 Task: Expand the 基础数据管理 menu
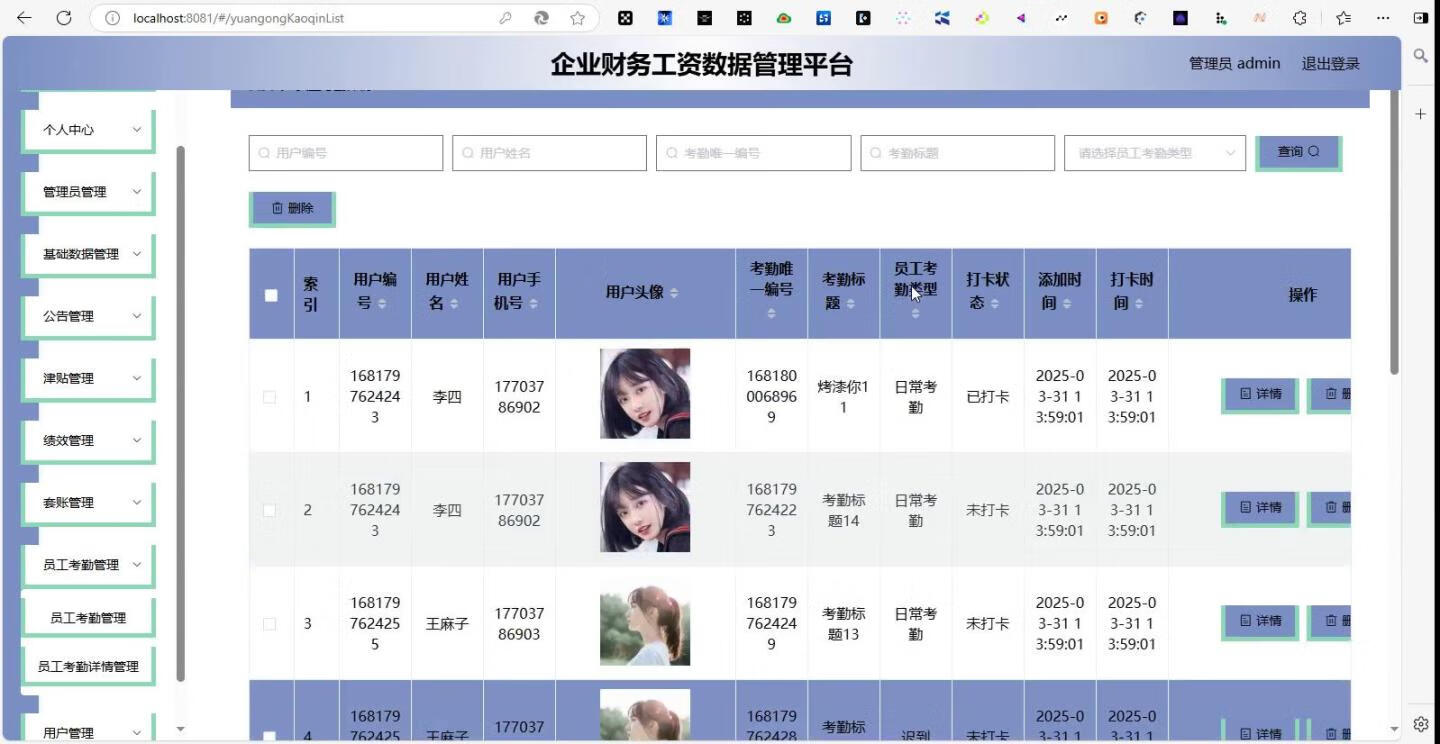(x=88, y=254)
